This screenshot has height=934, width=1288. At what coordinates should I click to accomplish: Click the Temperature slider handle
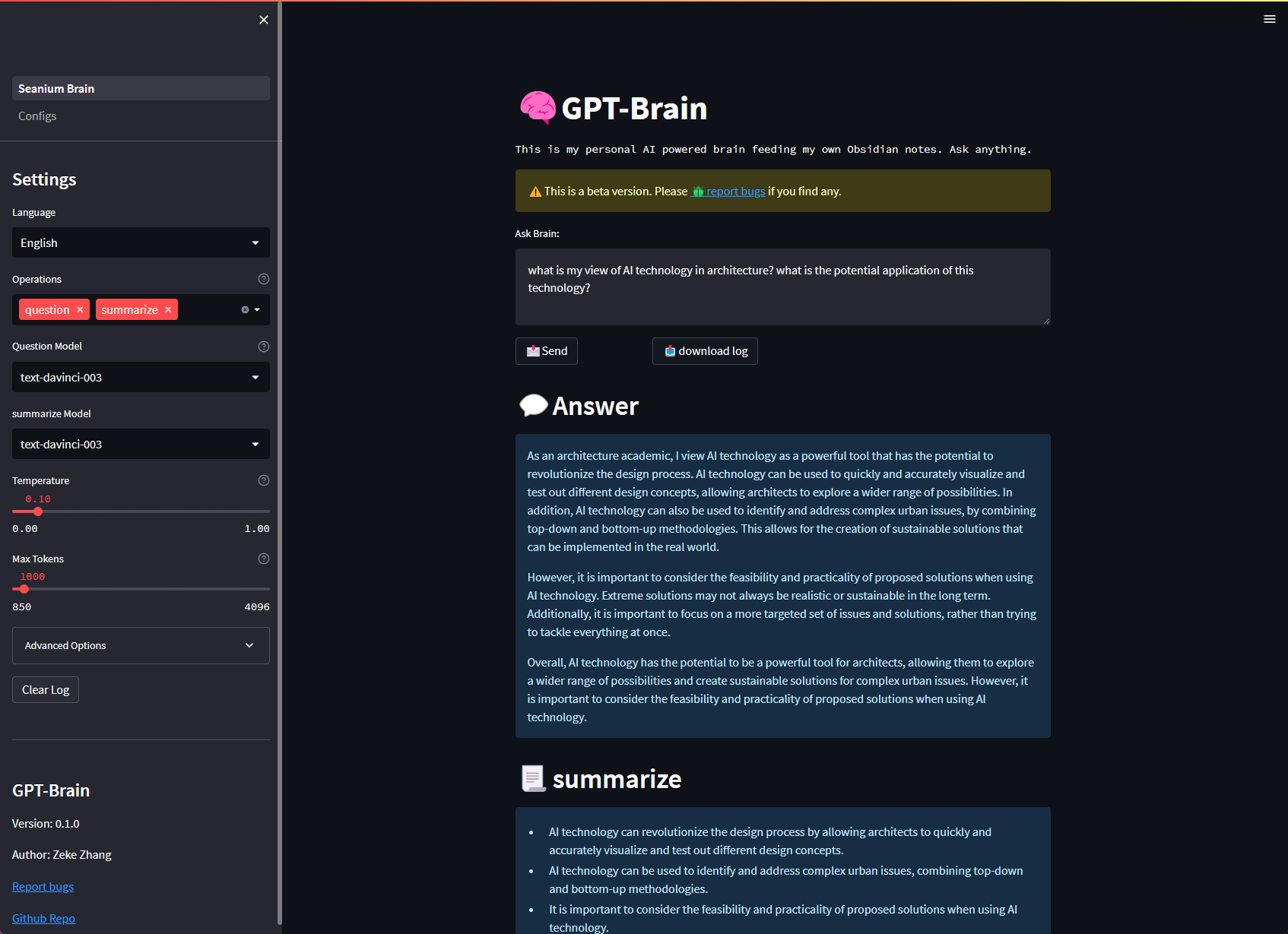coord(38,511)
